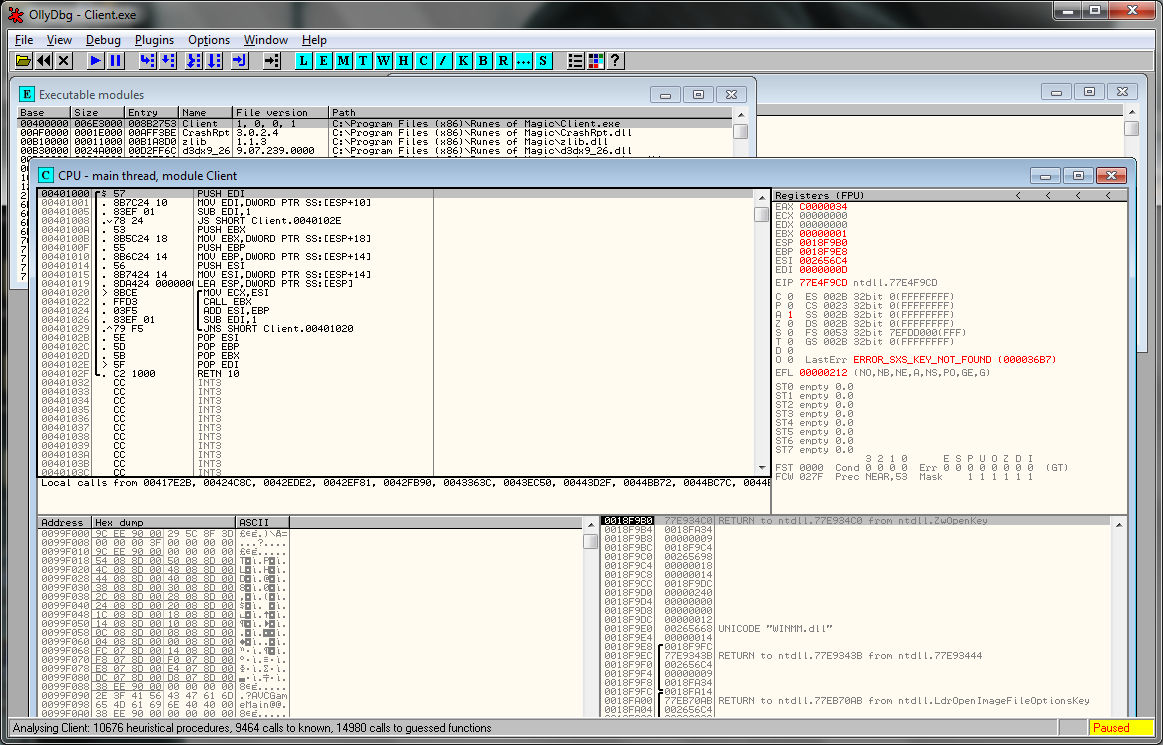Viewport: 1163px width, 745px height.
Task: Open the Debug menu
Action: pos(103,40)
